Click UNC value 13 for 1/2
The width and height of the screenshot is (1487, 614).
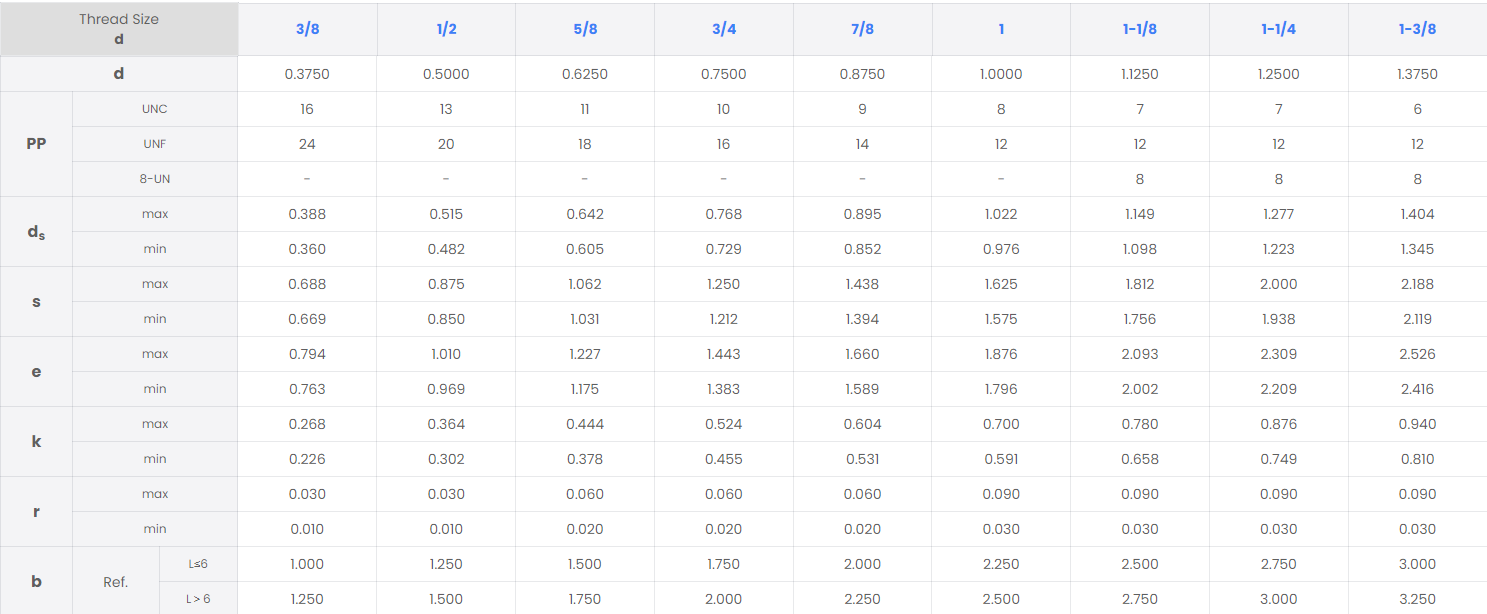[x=446, y=109]
